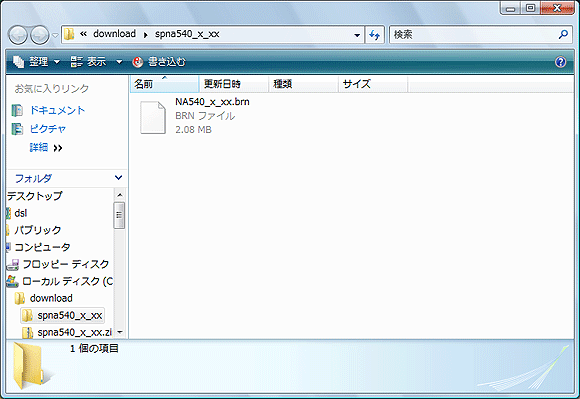The width and height of the screenshot is (580, 399).
Task: Open the 整理 (Organize) menu
Action: tap(36, 62)
